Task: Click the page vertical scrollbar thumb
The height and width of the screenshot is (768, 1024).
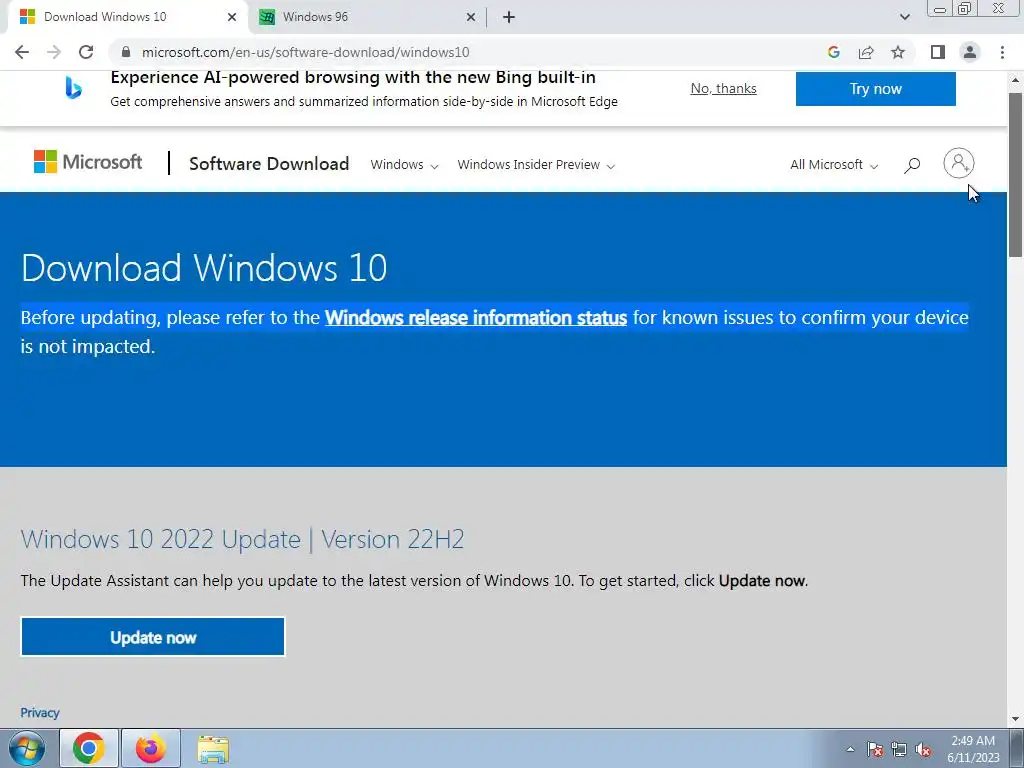Action: (1016, 175)
